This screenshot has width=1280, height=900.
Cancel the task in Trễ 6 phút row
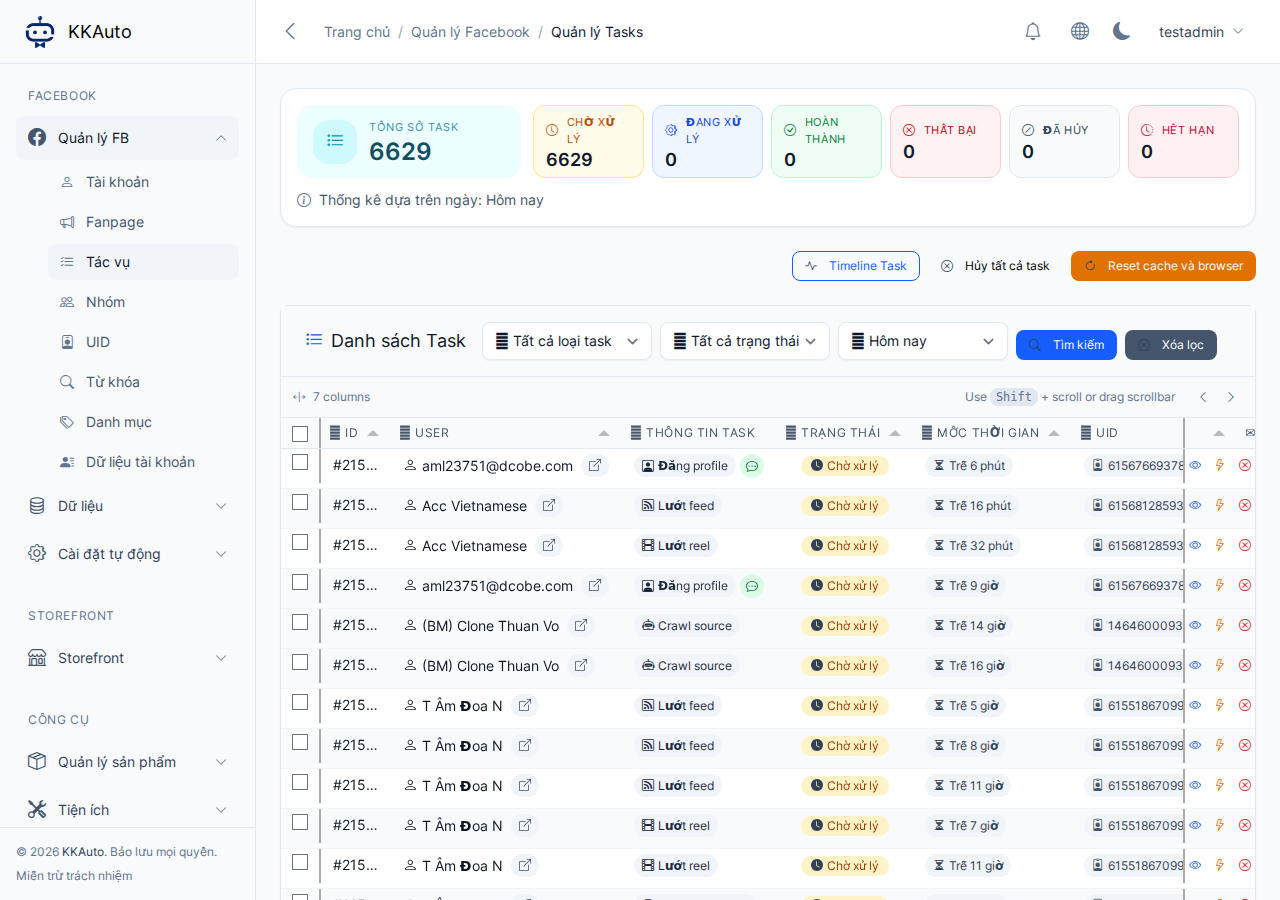point(1245,465)
